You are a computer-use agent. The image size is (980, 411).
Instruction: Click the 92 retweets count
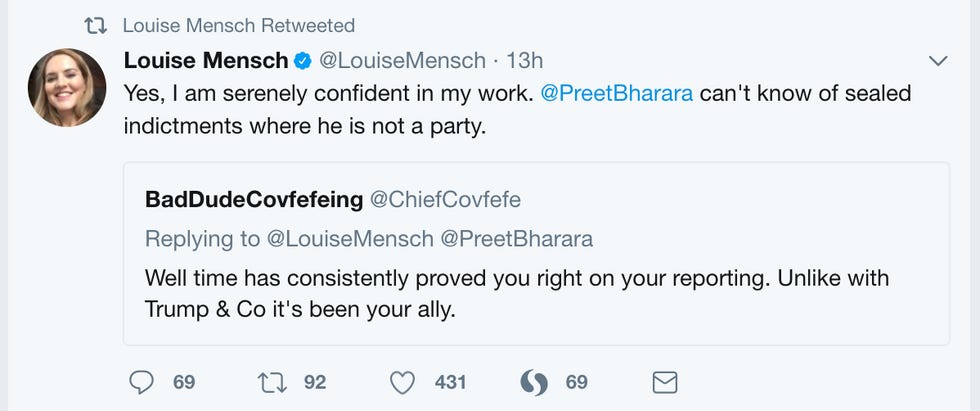pyautogui.click(x=315, y=382)
